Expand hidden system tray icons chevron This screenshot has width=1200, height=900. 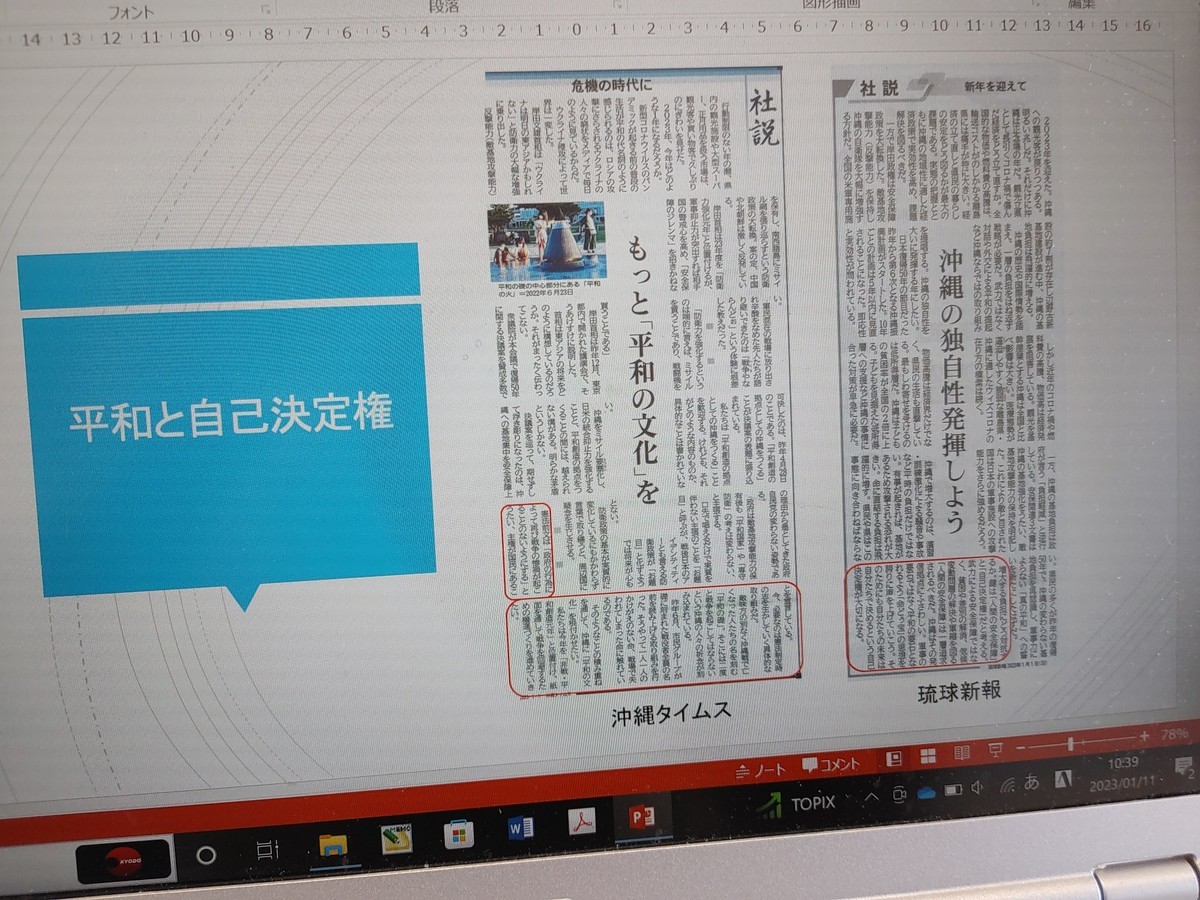click(x=872, y=797)
